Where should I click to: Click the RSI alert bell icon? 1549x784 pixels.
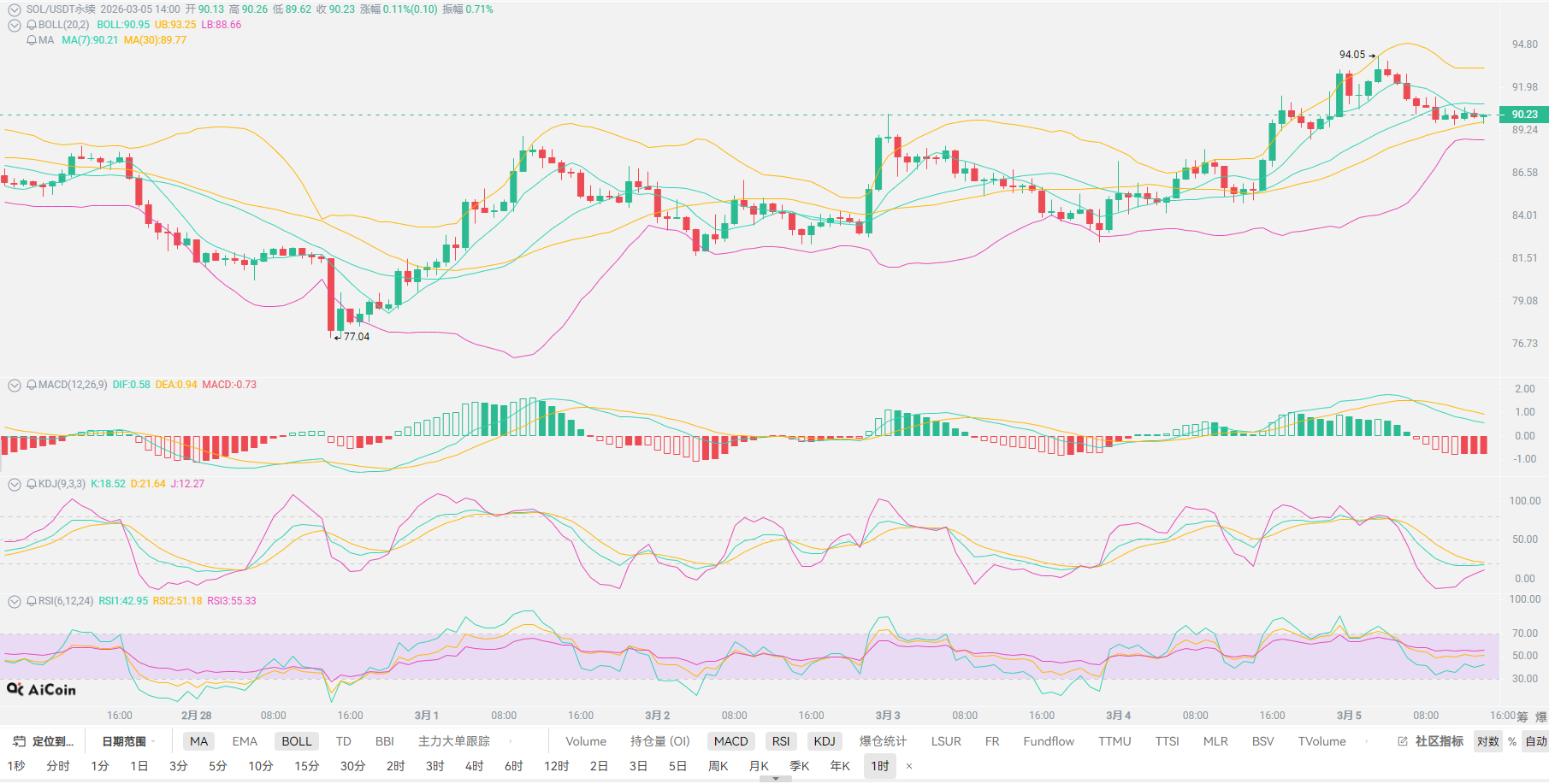(32, 601)
